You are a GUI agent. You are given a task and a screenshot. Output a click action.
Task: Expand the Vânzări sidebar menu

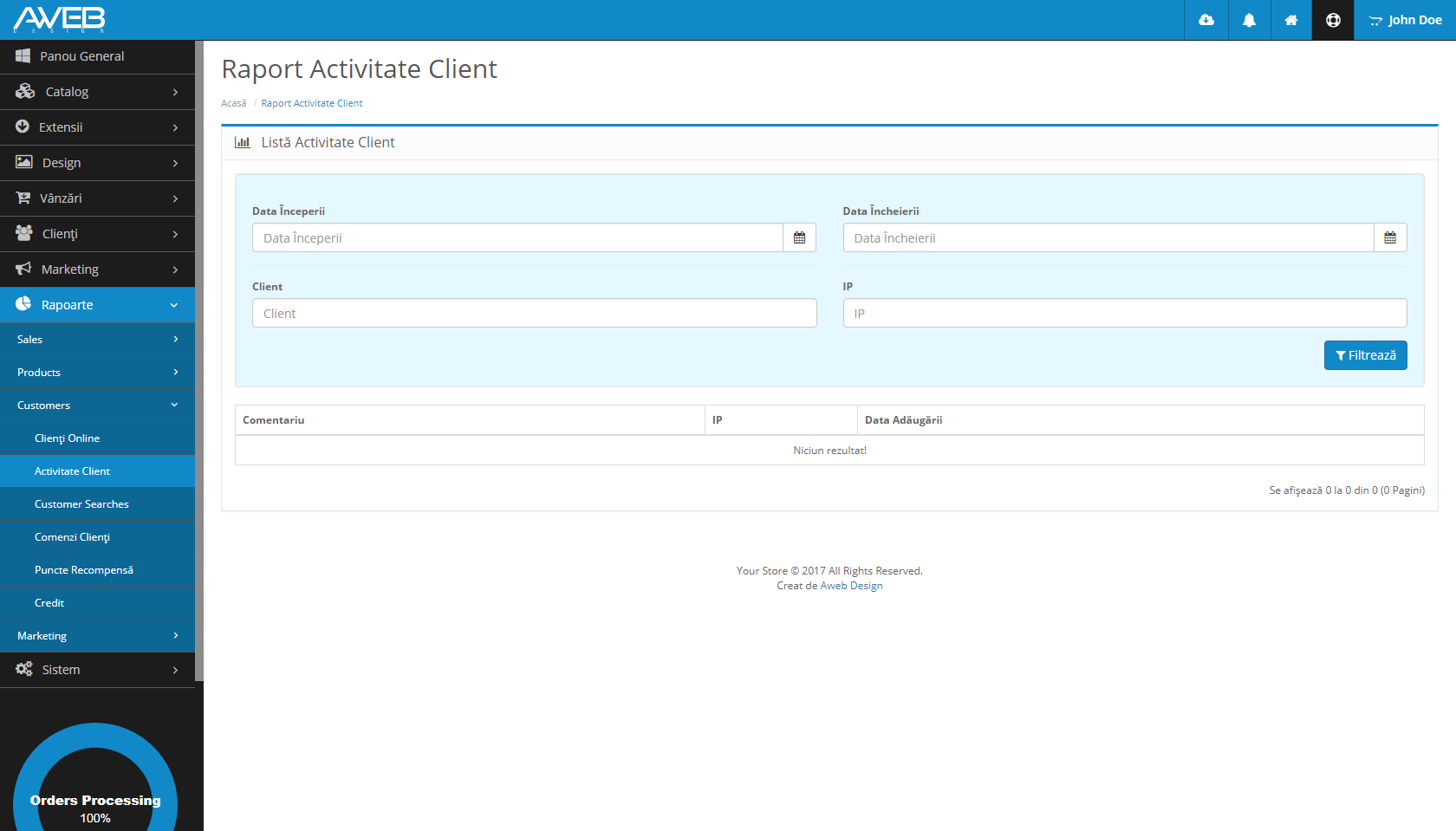(97, 198)
